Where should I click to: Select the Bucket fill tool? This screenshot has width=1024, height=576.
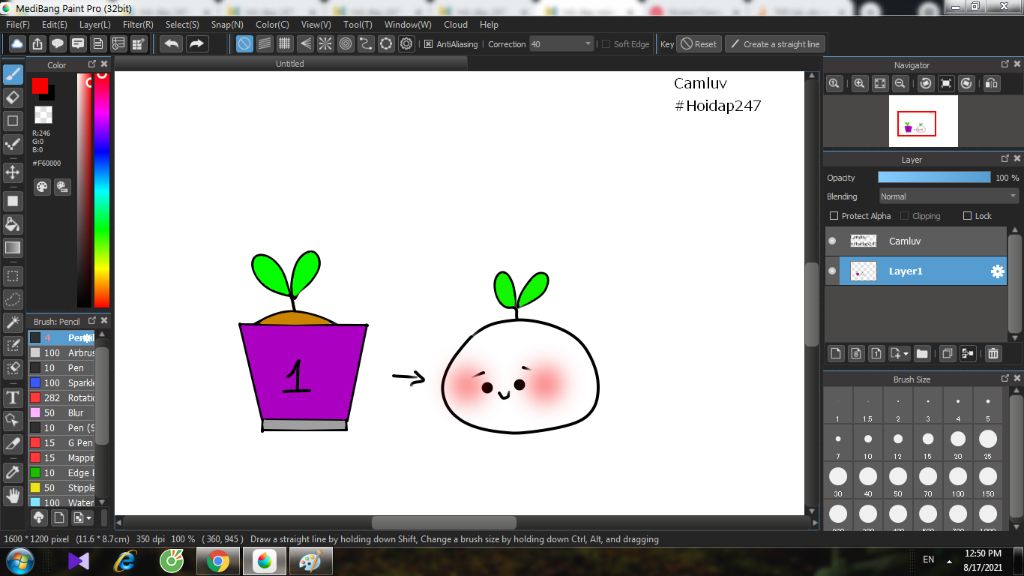[x=12, y=225]
